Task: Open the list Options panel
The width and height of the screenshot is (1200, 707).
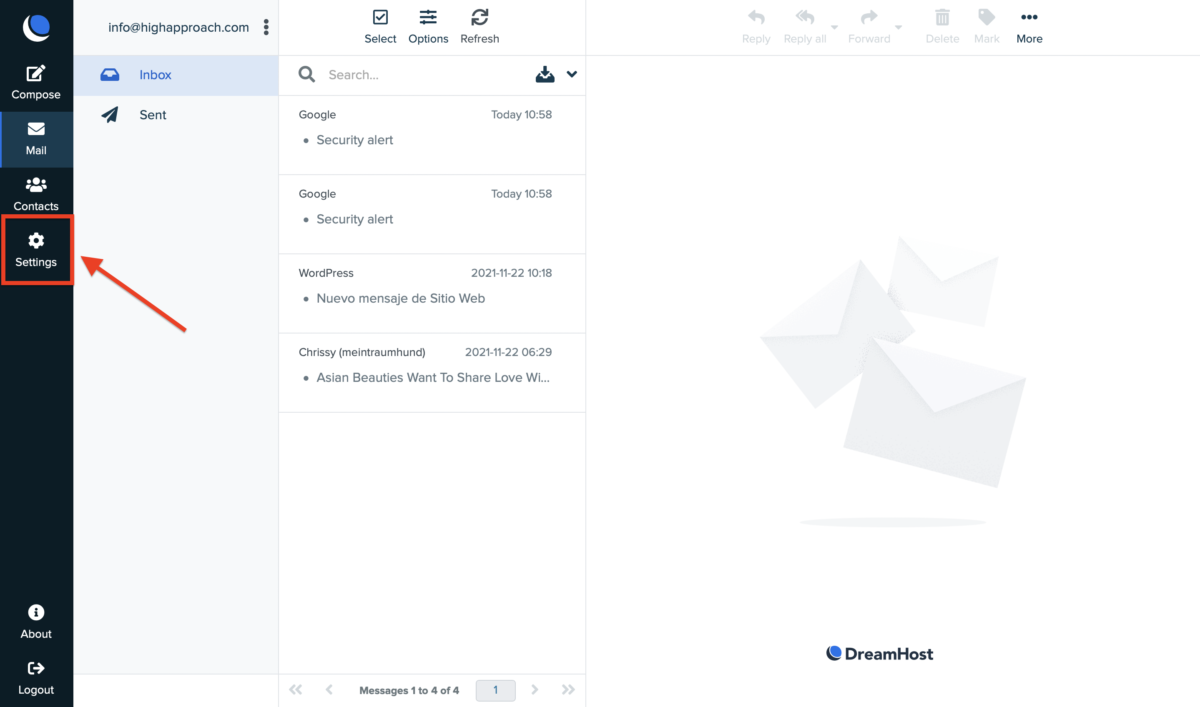Action: point(428,25)
